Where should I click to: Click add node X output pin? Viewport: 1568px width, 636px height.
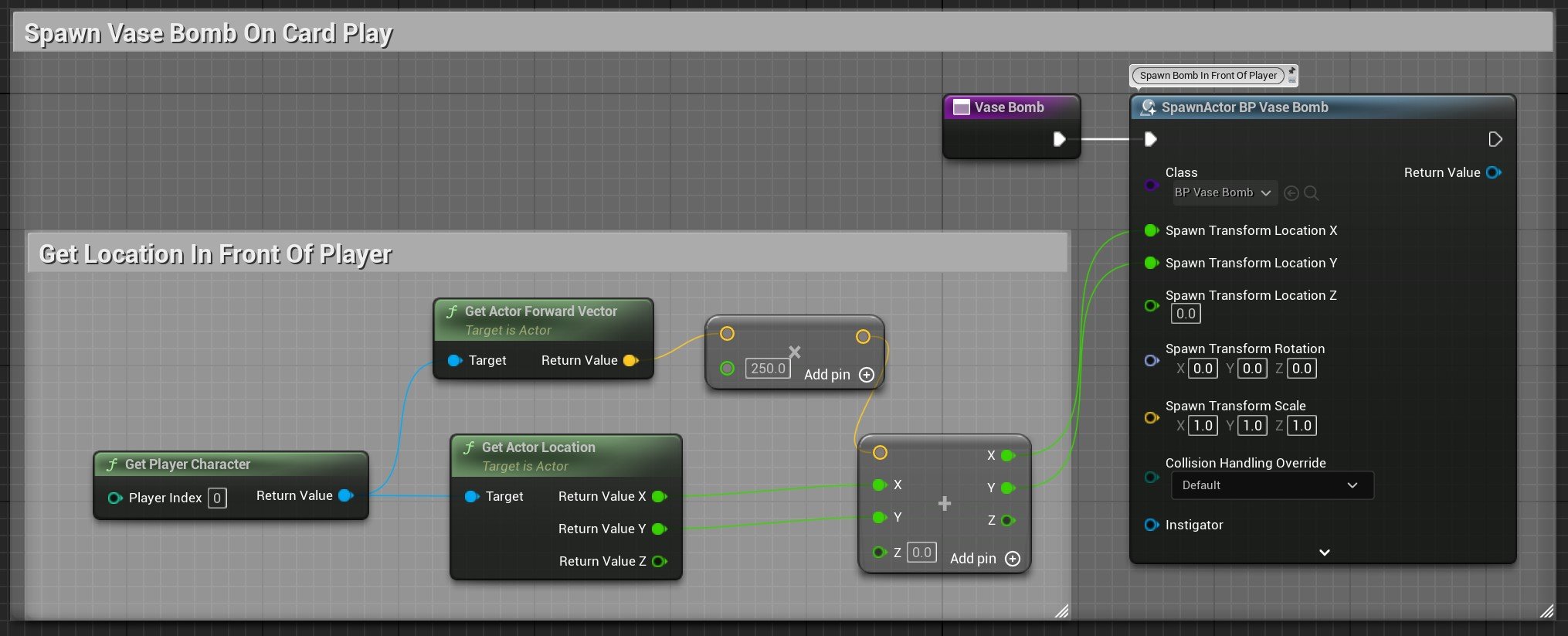click(1008, 455)
